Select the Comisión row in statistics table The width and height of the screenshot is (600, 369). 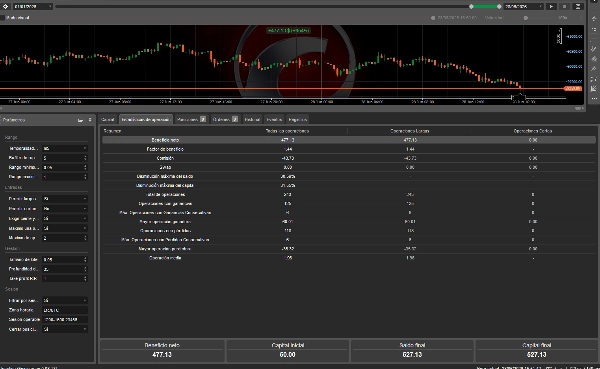pos(349,158)
